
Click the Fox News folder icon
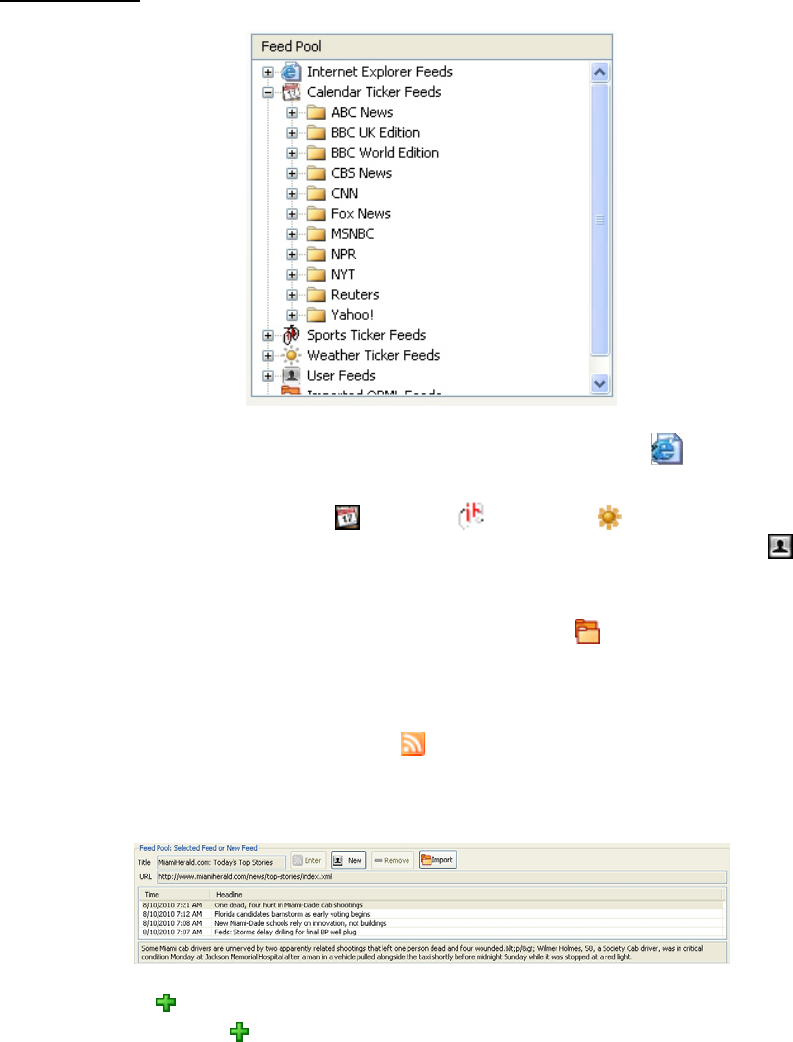coord(316,213)
